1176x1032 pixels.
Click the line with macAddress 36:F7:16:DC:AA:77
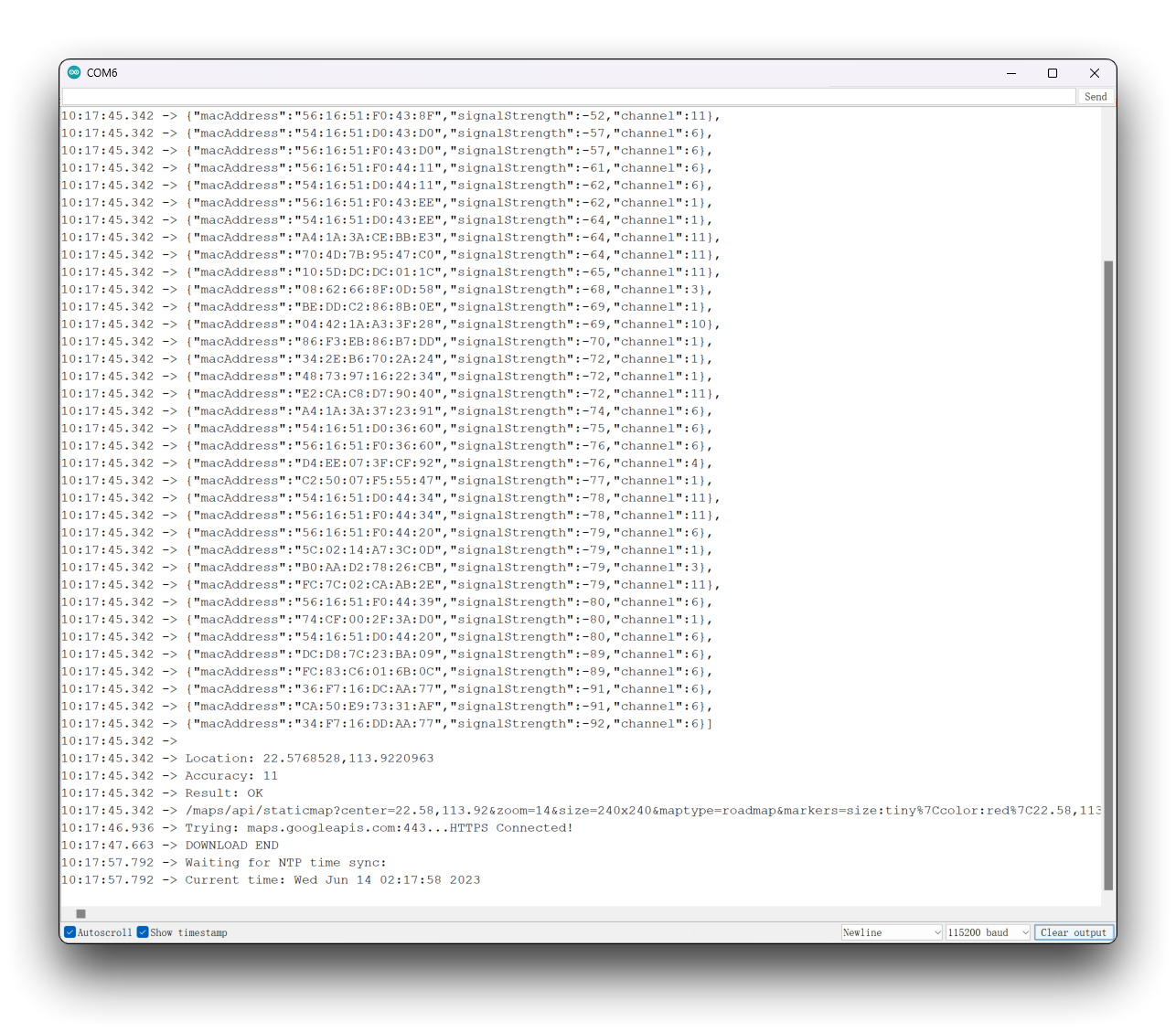pyautogui.click(x=387, y=689)
